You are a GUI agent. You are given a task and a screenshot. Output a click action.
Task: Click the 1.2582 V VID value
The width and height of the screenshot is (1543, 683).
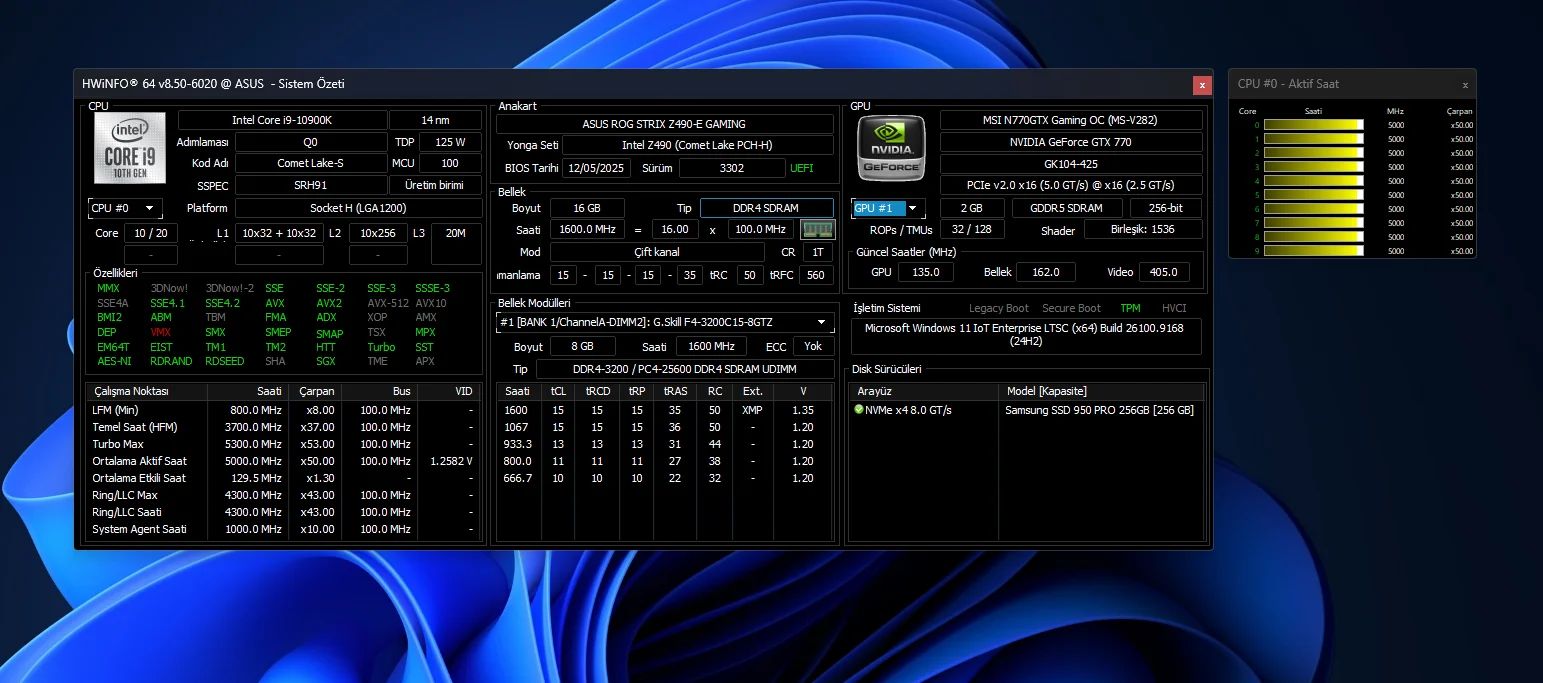pos(451,461)
